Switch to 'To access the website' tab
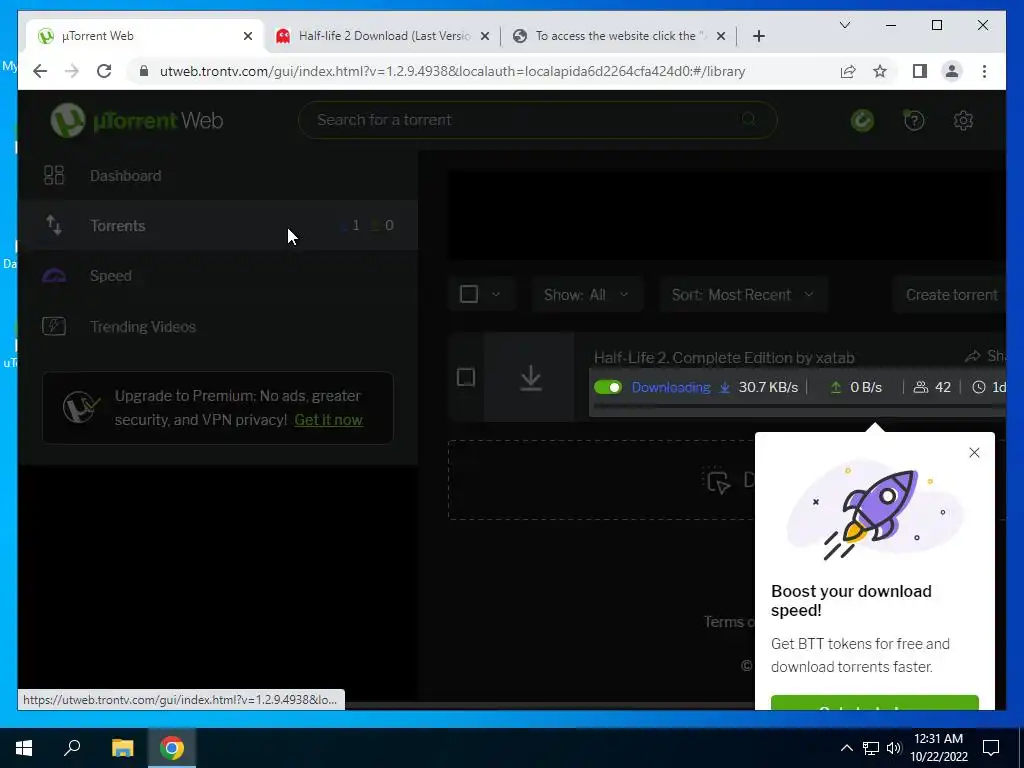1024x768 pixels. click(620, 36)
